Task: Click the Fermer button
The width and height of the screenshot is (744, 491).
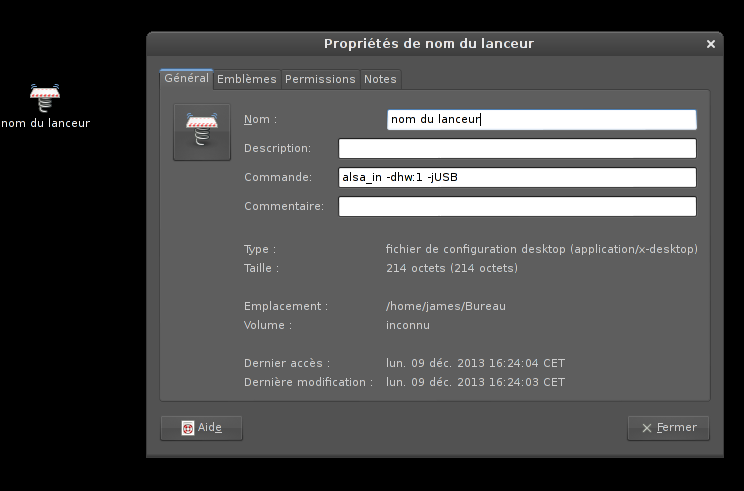Action: 669,428
